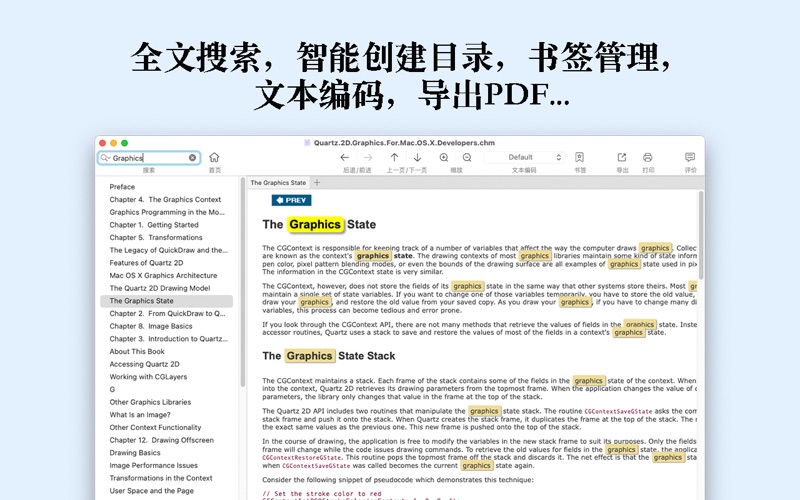
Task: Open the bookmarks icon in toolbar
Action: pyautogui.click(x=580, y=158)
